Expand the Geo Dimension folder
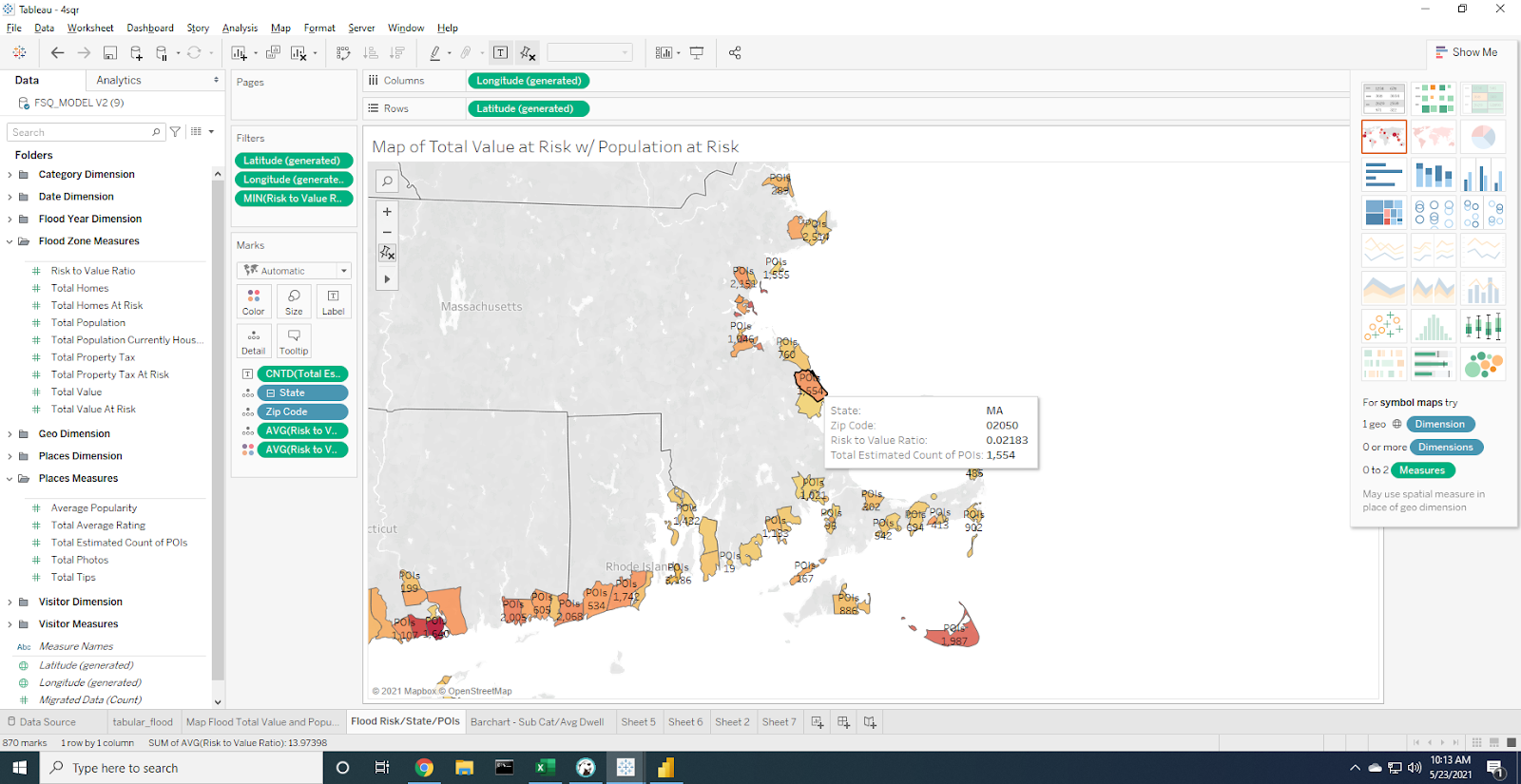The height and width of the screenshot is (784, 1521). pos(10,433)
